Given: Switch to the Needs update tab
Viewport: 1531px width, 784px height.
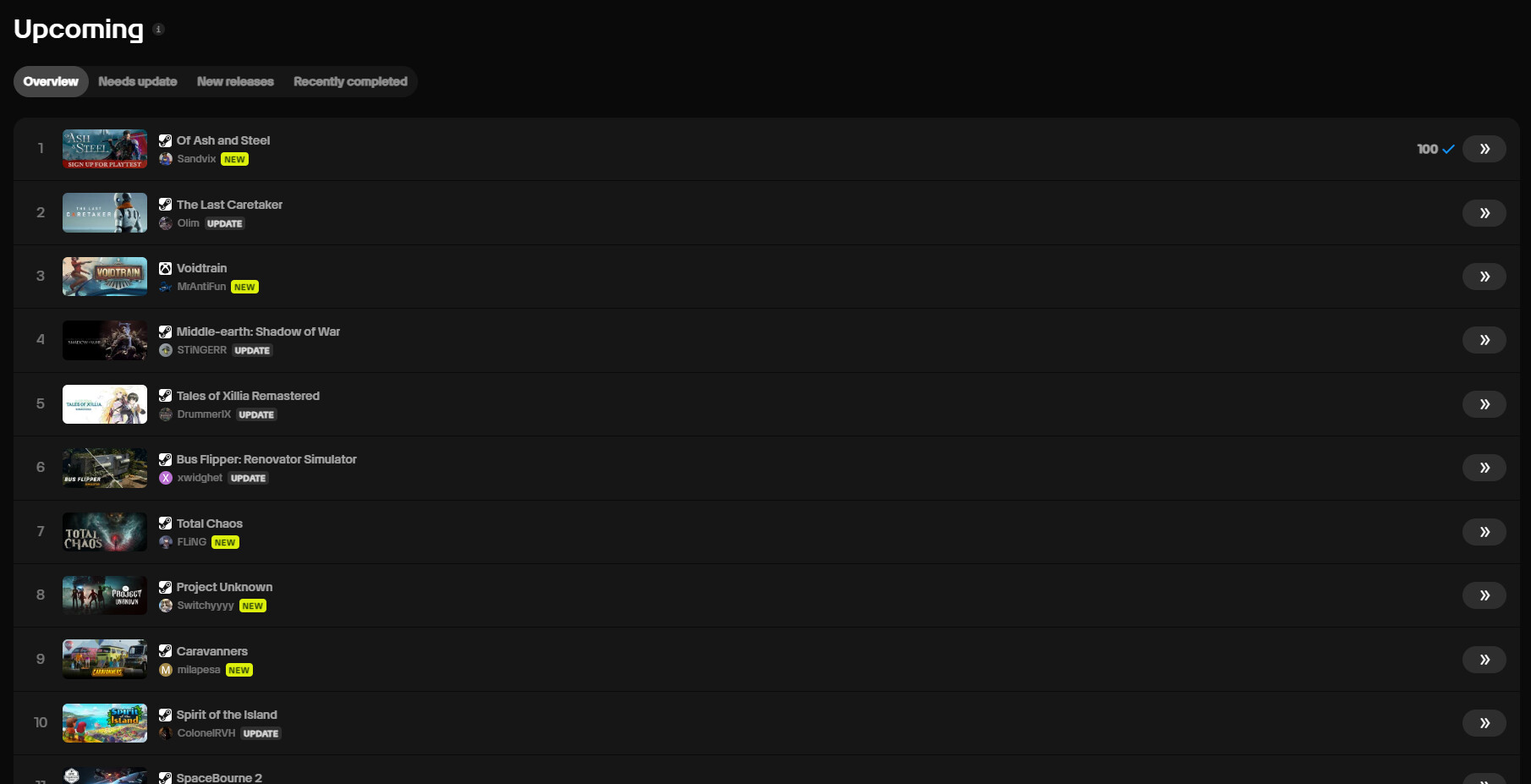Looking at the screenshot, I should 137,81.
